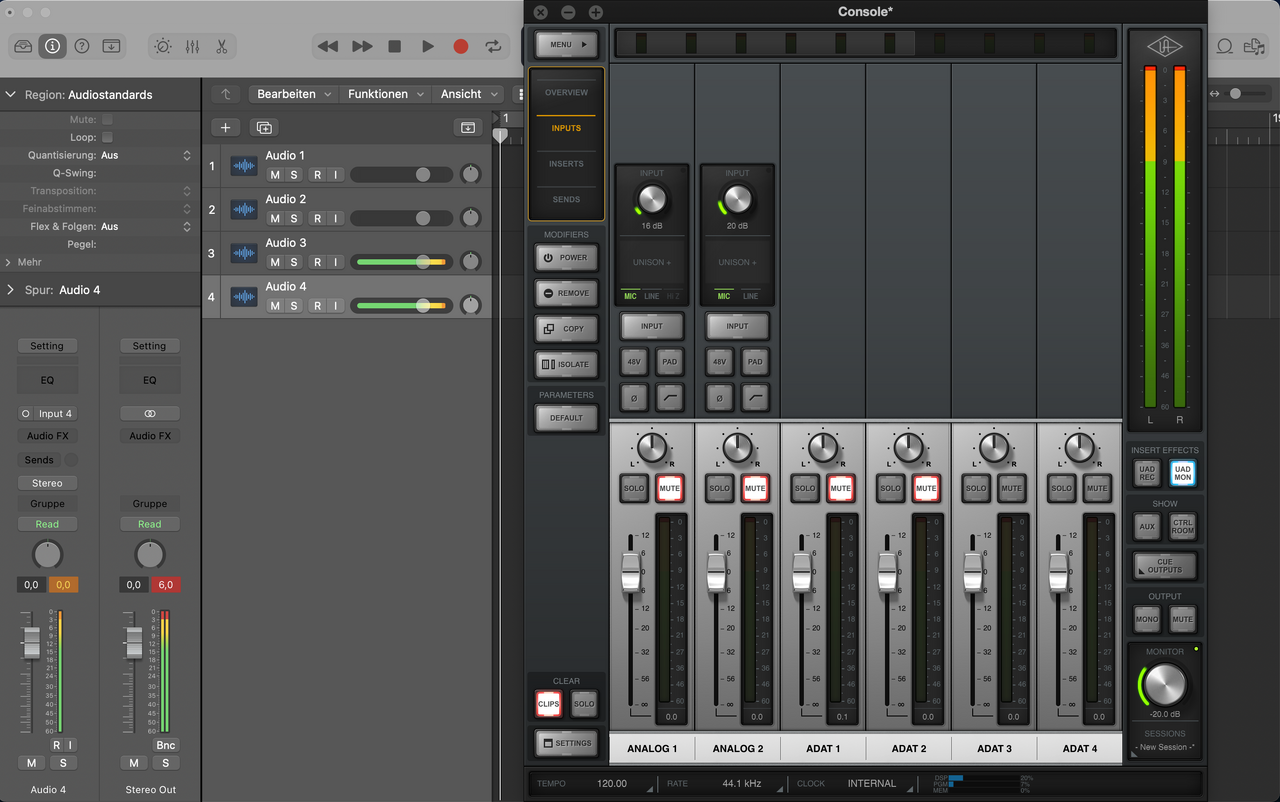Click the duplicate track icon
The width and height of the screenshot is (1280, 802).
pos(264,127)
